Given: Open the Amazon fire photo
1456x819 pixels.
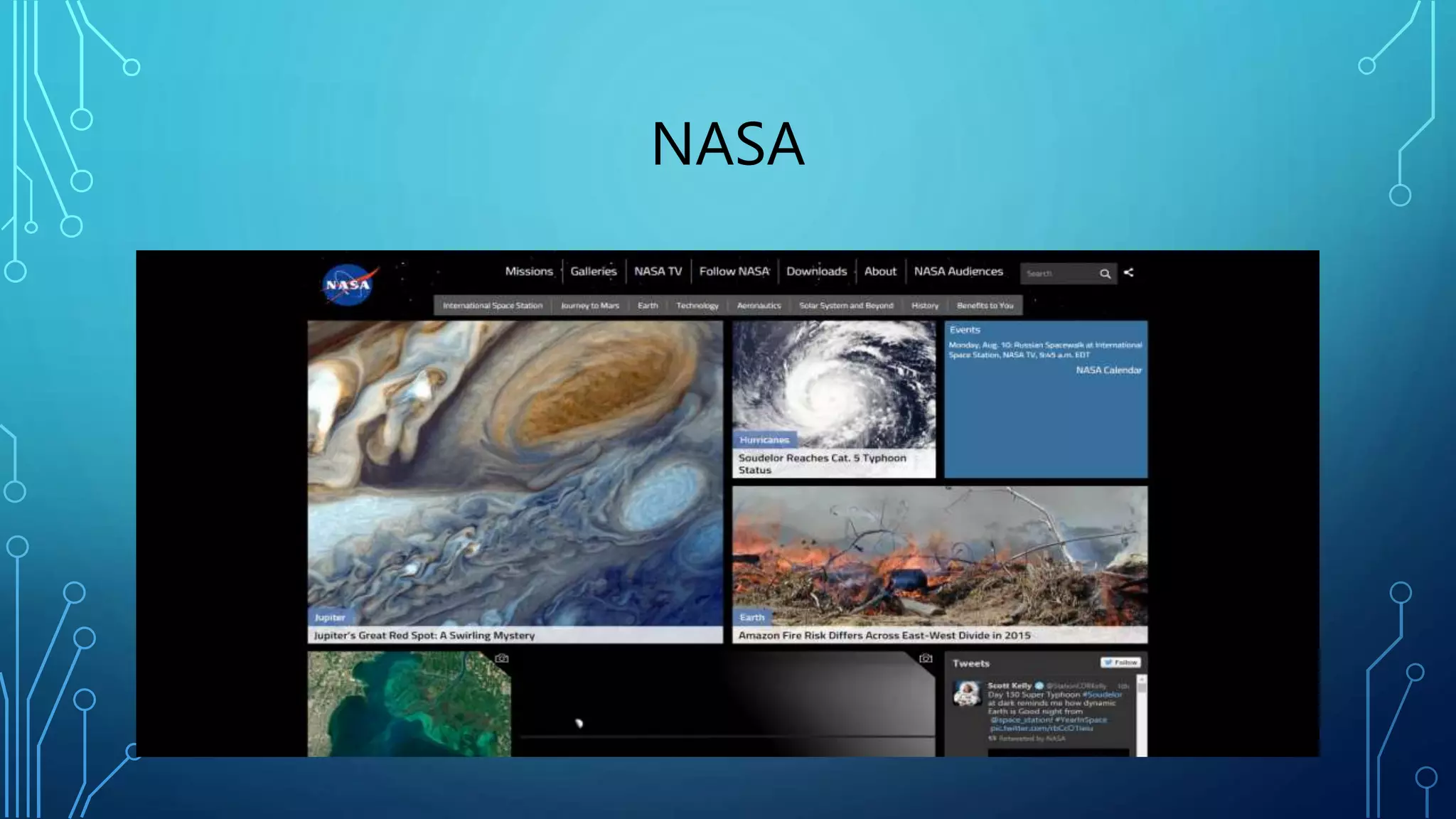Looking at the screenshot, I should 940,555.
